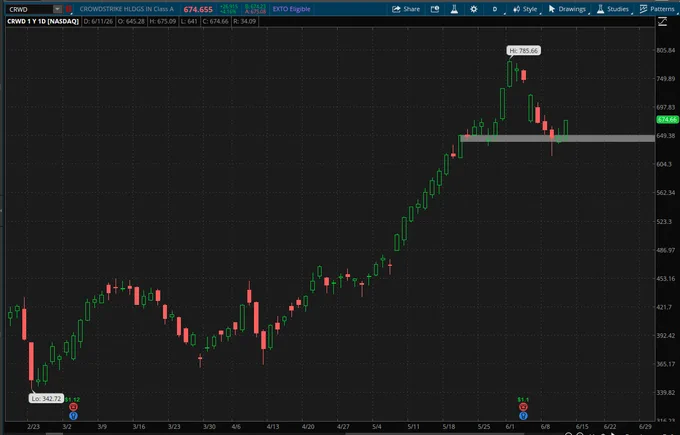Click the flask icon beside the gear

(x=454, y=9)
